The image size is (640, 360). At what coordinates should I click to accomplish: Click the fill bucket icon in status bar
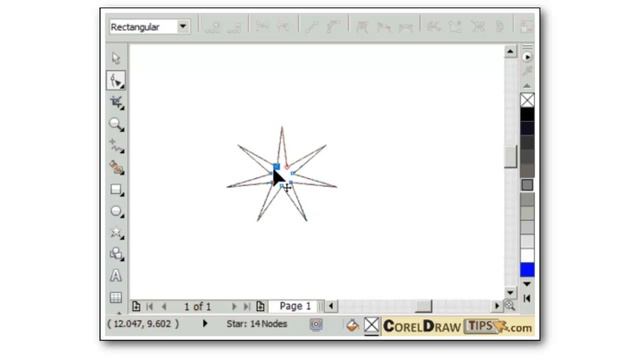click(353, 325)
